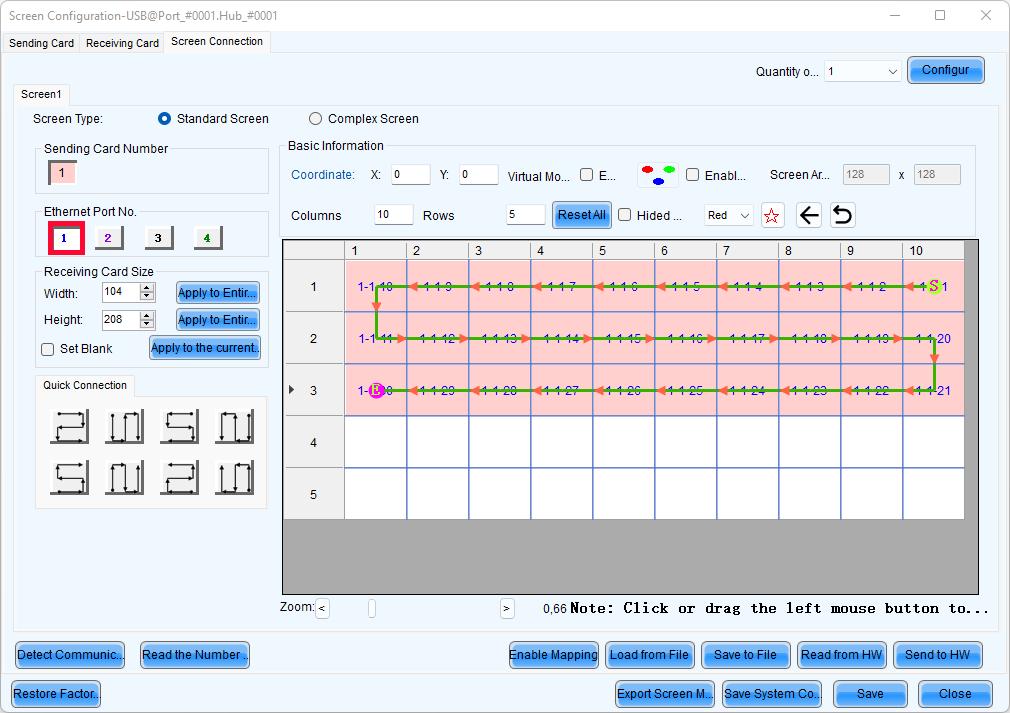Screen dimensions: 1010x713
Task: Choose quick connection starting bottom-right going up
Action: pyautogui.click(x=234, y=477)
